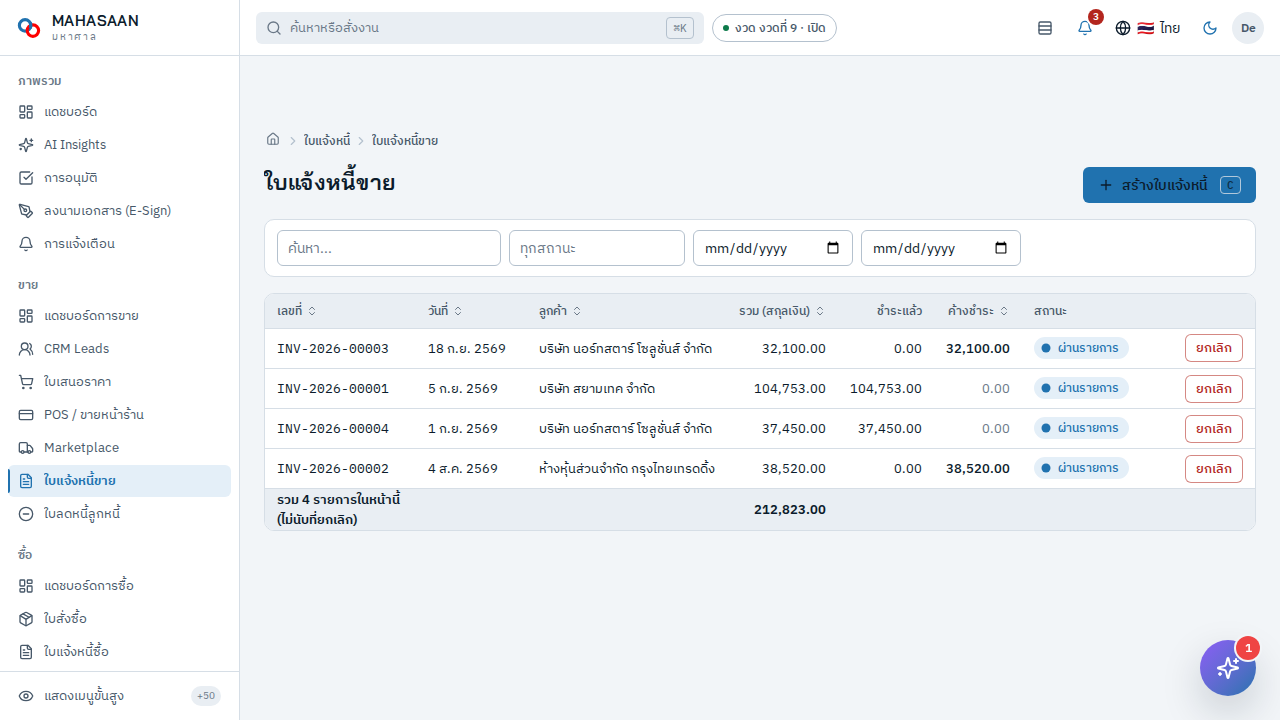Open POS / ขายหน้าร้าน in sidebar

pyautogui.click(x=120, y=415)
